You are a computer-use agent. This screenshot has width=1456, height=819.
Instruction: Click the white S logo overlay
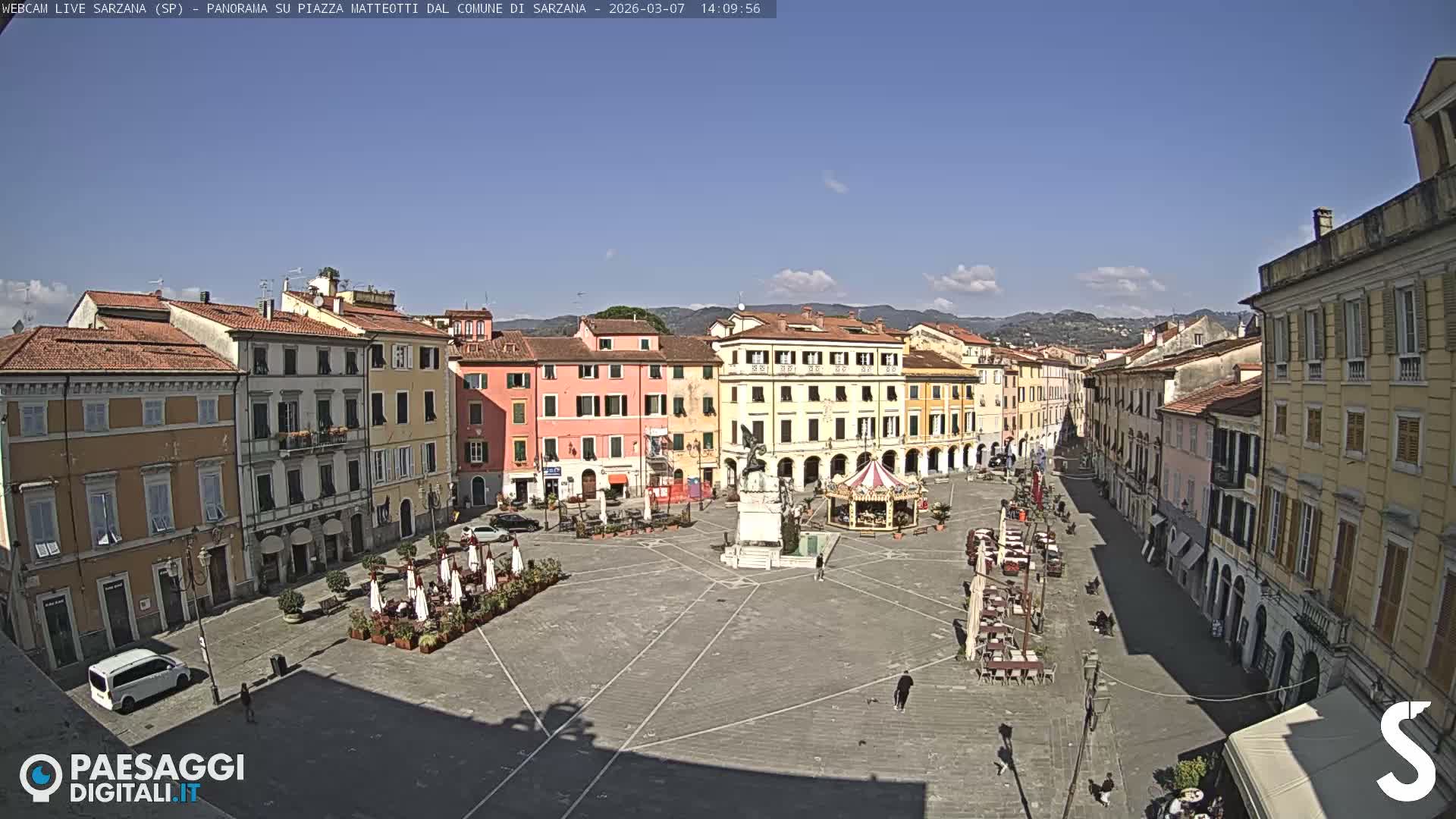click(x=1406, y=751)
